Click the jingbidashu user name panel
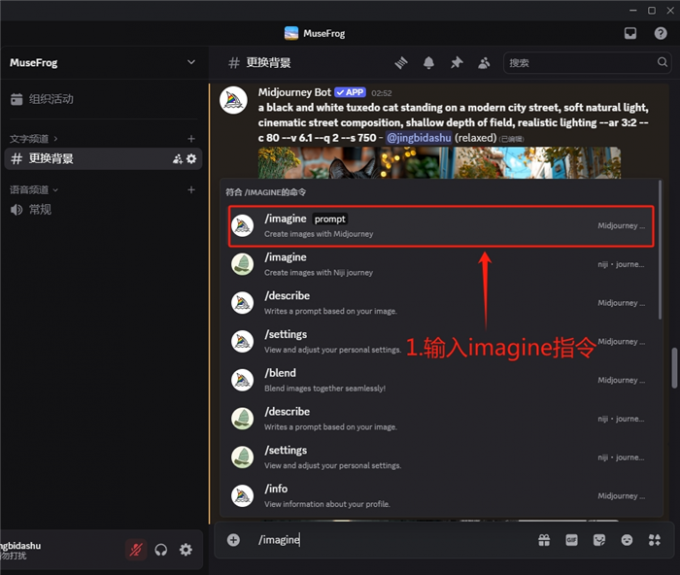The image size is (680, 575). tap(21, 550)
